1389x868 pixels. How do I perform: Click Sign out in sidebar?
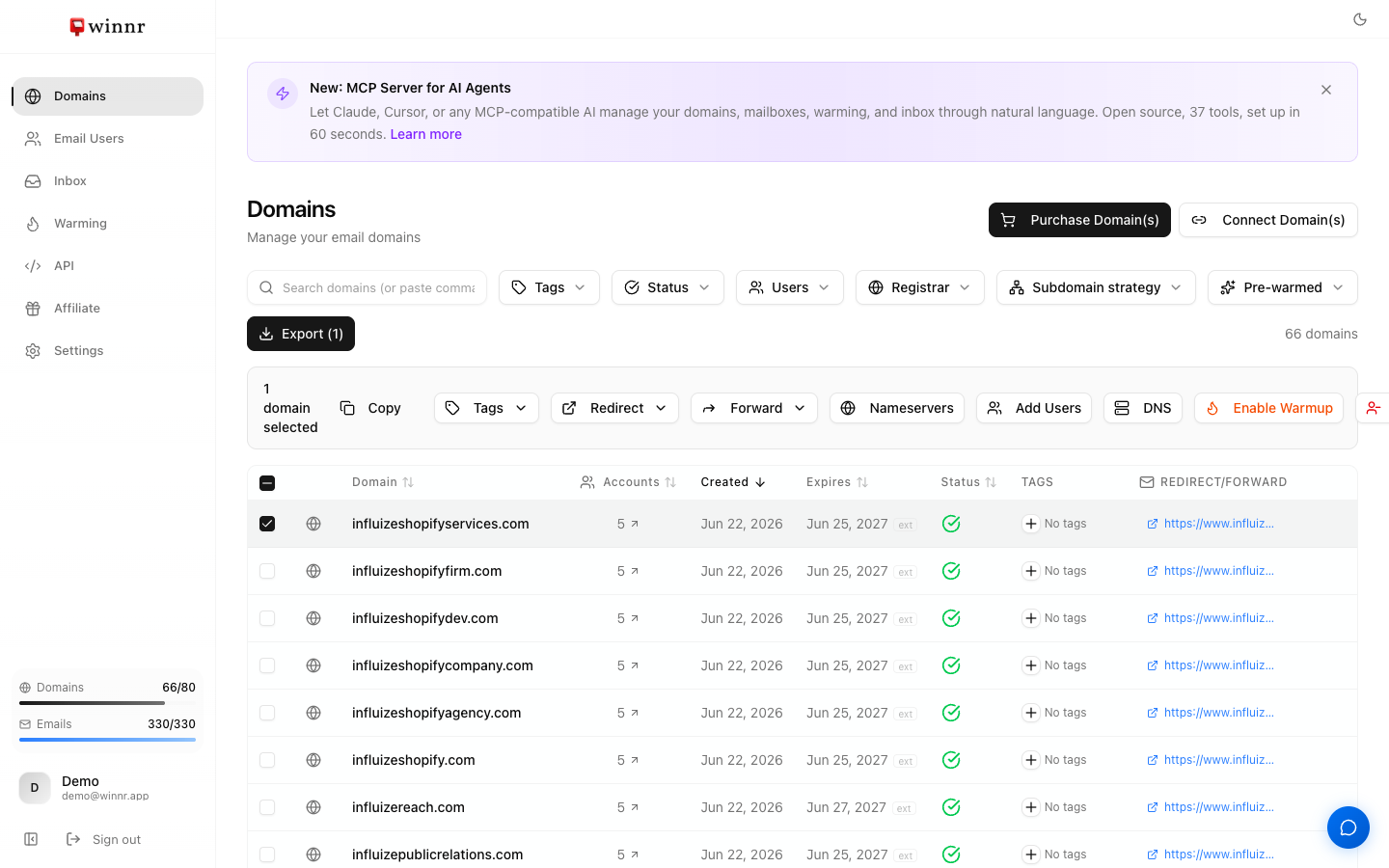click(x=103, y=839)
